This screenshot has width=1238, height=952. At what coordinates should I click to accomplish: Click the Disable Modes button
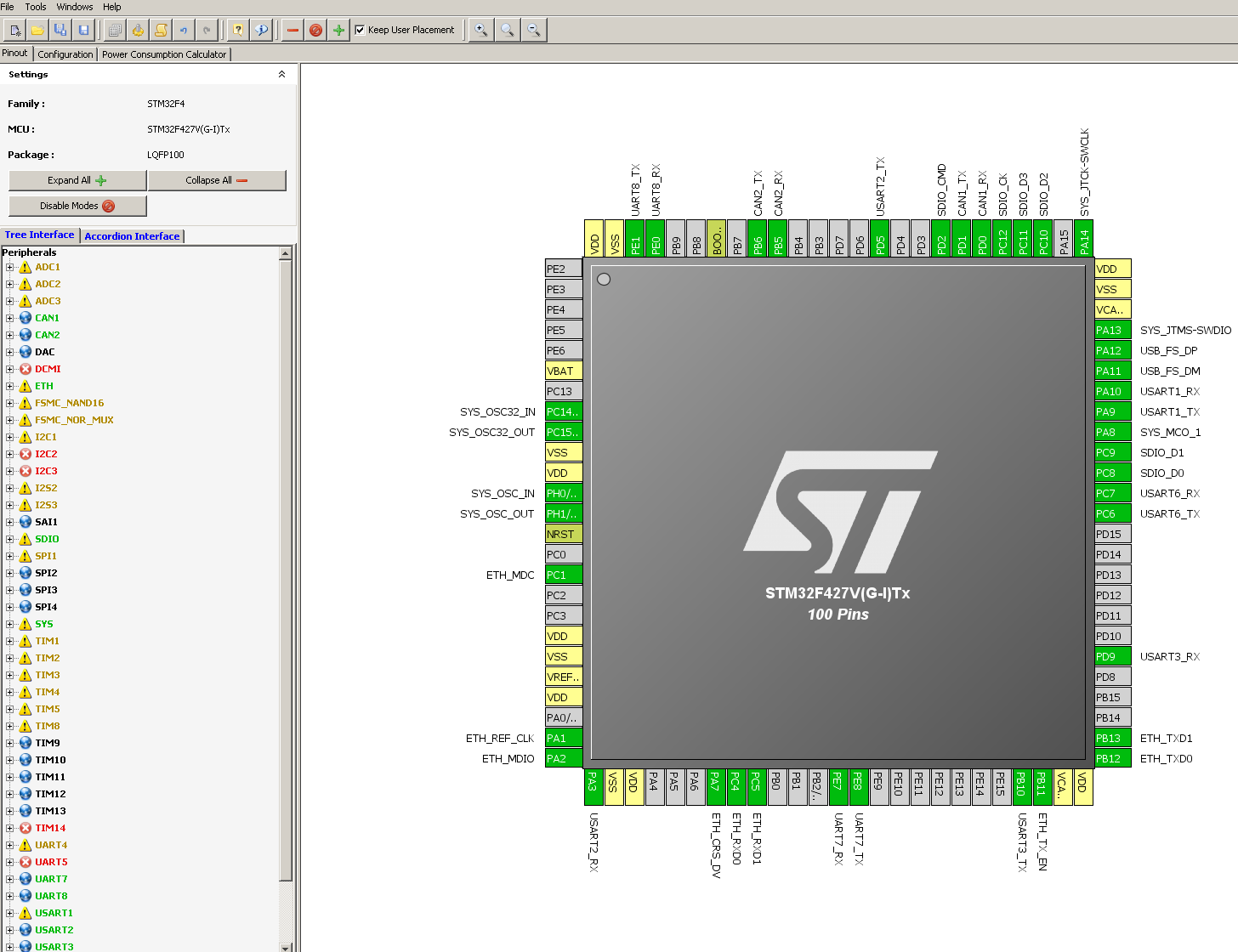(77, 206)
